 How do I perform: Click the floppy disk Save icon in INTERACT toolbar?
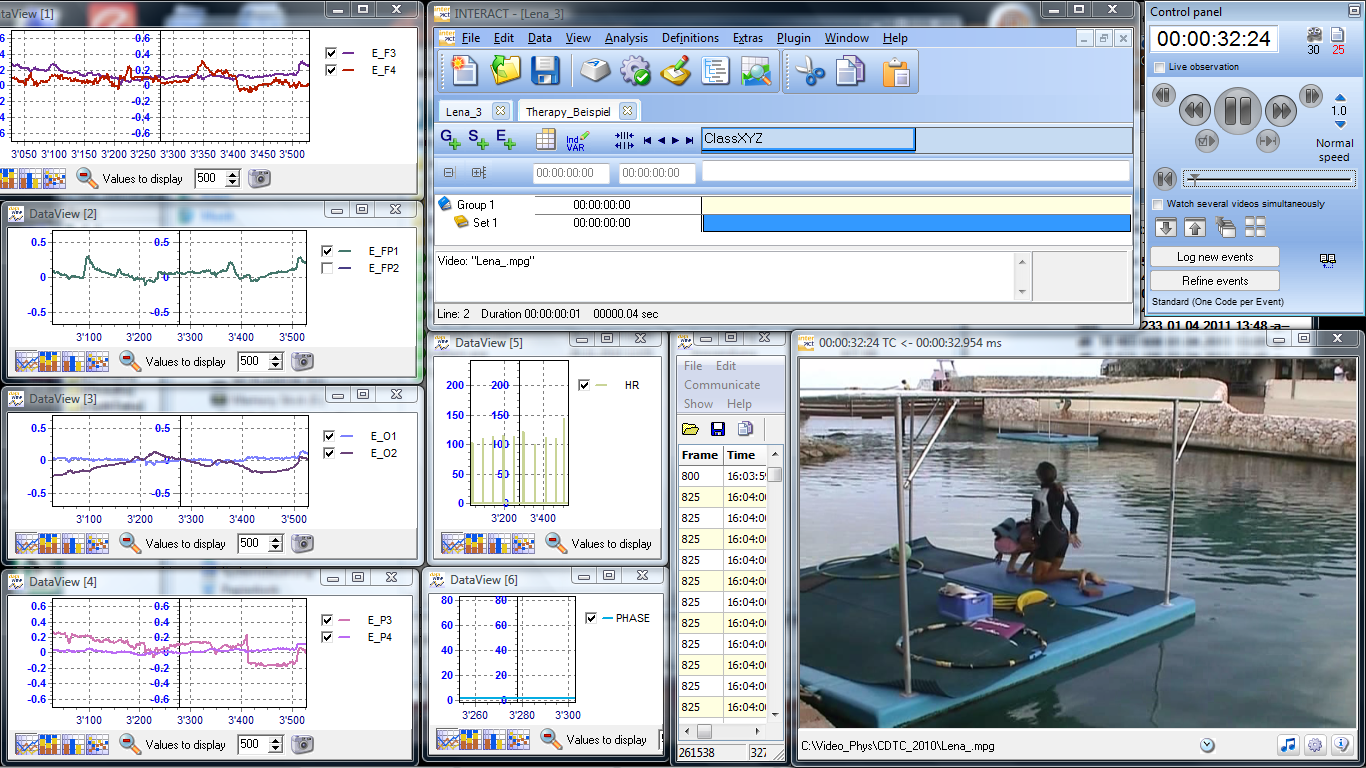545,72
